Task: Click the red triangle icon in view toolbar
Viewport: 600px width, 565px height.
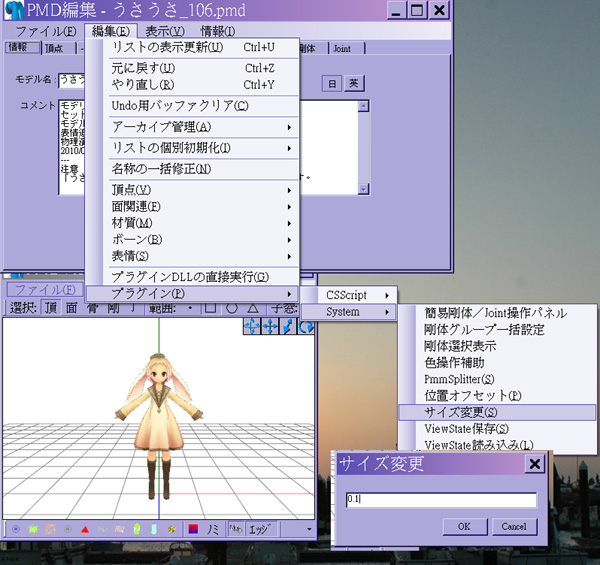Action: tap(85, 529)
